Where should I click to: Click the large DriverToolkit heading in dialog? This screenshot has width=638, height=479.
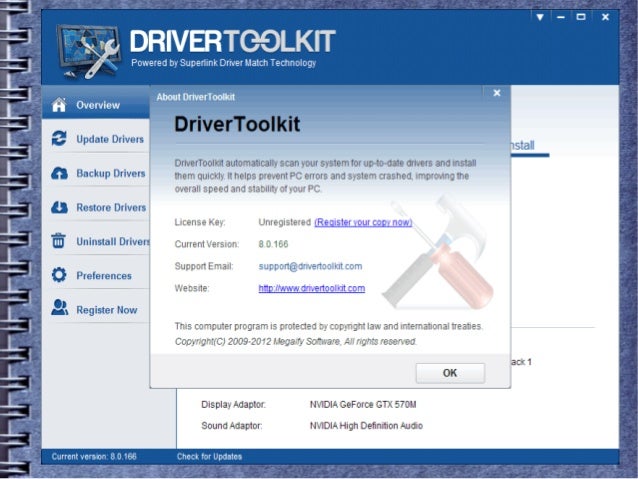[x=237, y=124]
